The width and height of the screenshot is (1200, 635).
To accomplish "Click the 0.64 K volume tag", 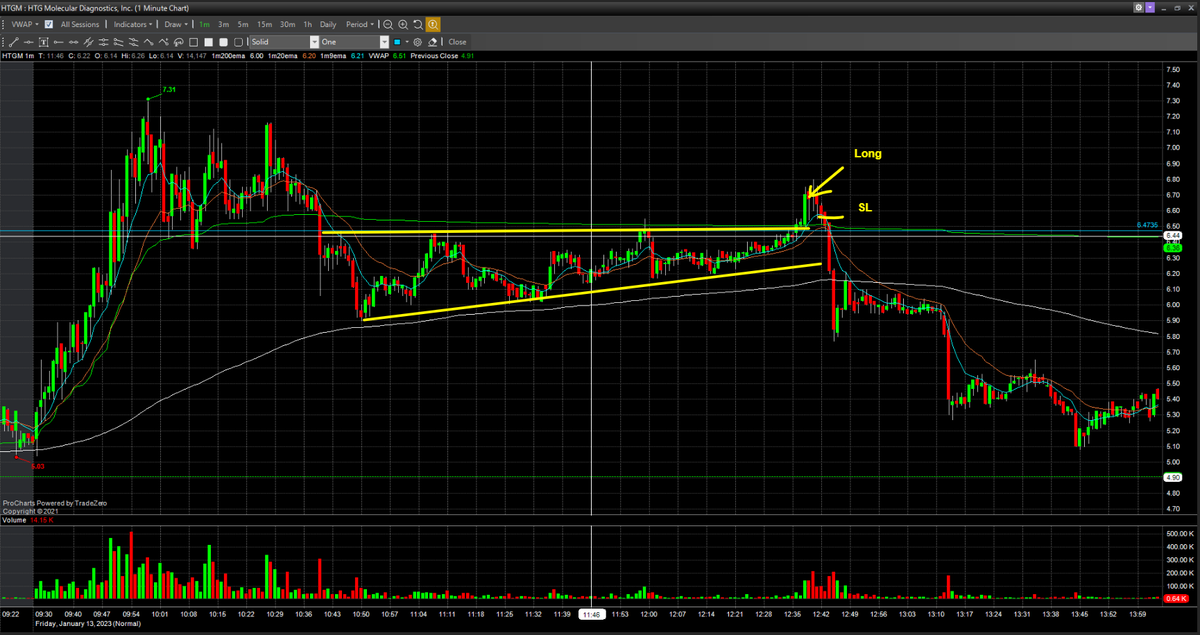I will click(x=1176, y=598).
